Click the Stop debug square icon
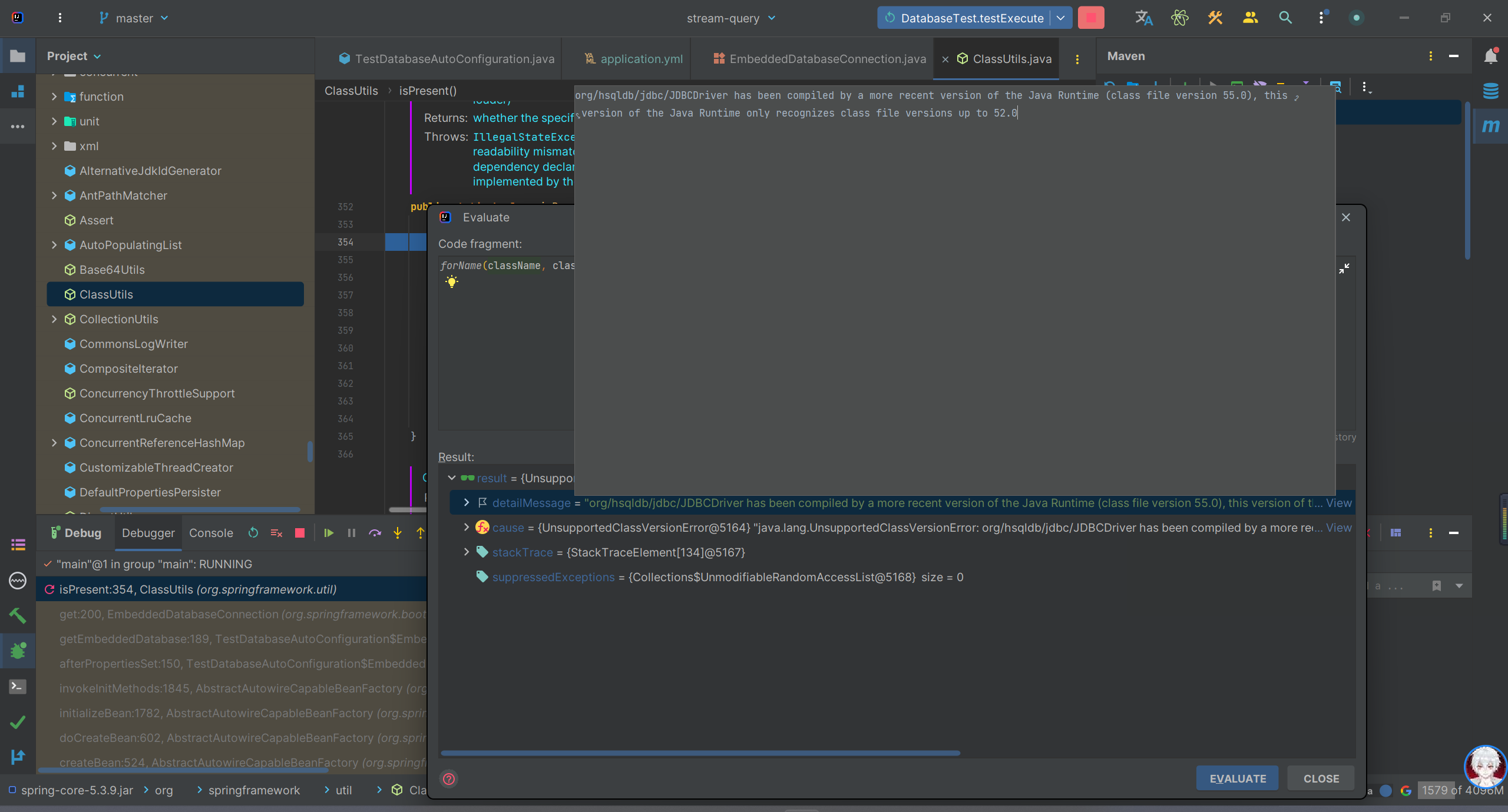 click(x=300, y=533)
